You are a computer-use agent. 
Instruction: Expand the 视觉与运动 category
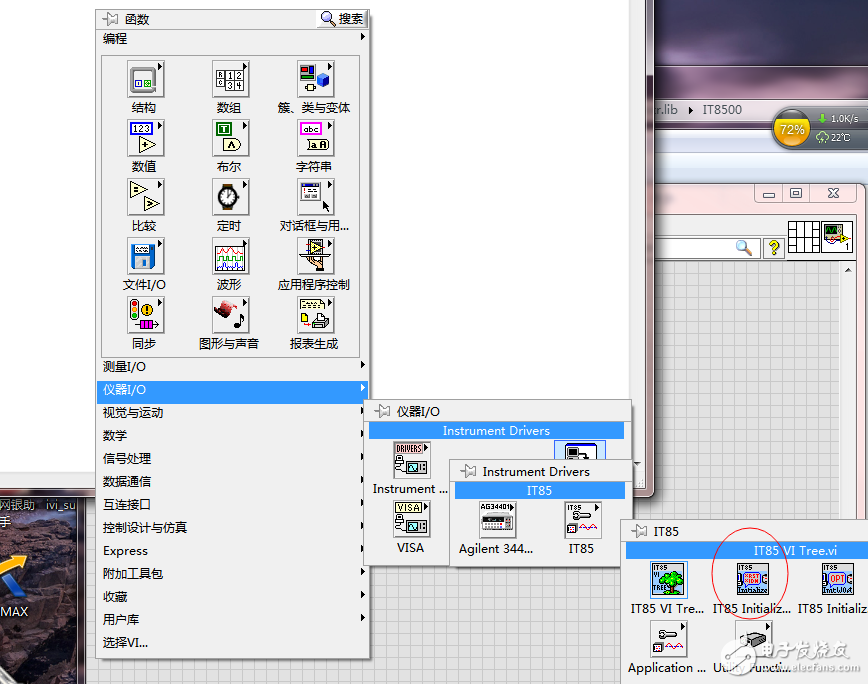[x=231, y=412]
